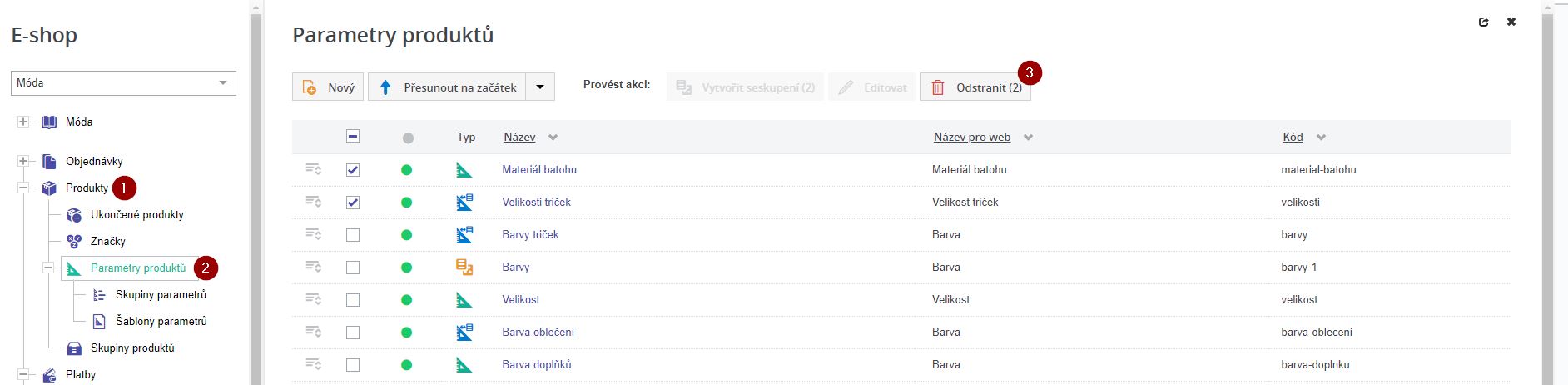Image resolution: width=1568 pixels, height=385 pixels.
Task: Open dropdown arrow beside Přesunout na začátek
Action: click(540, 87)
